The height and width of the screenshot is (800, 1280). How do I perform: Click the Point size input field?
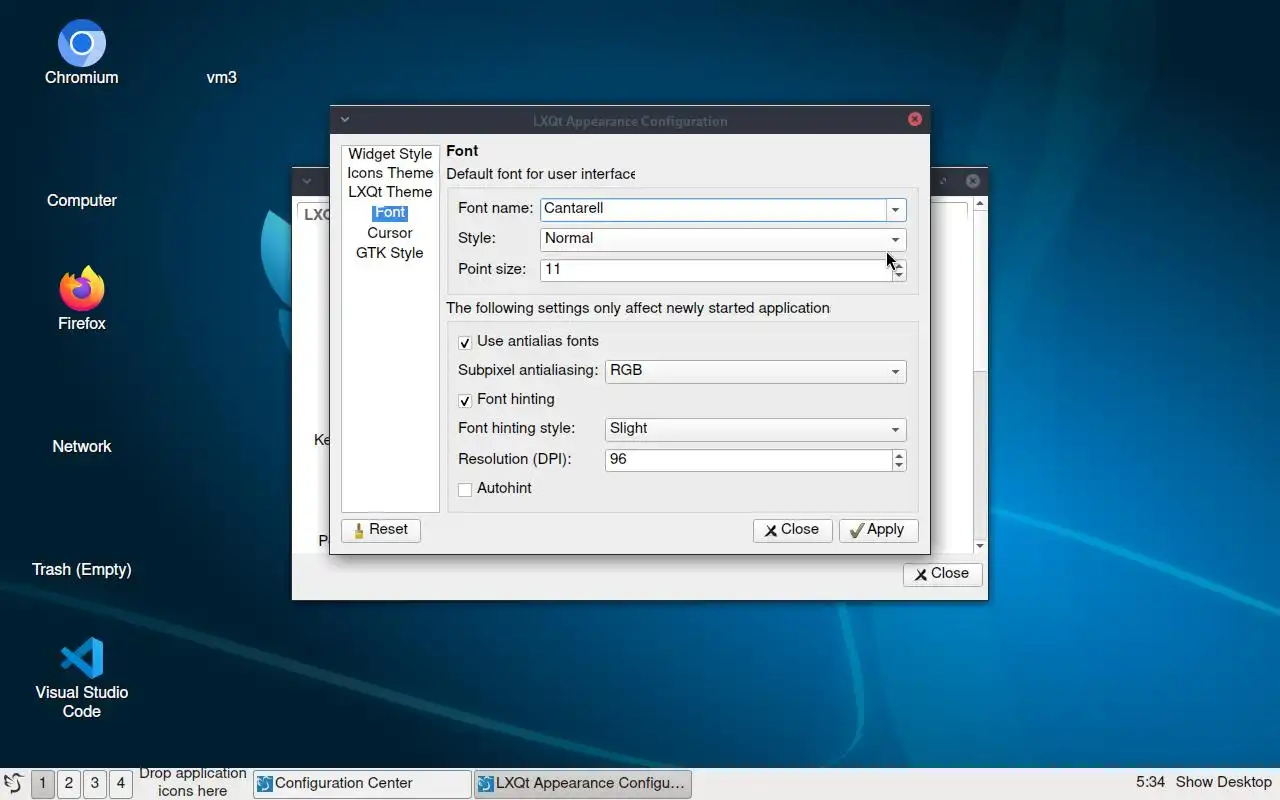(x=716, y=270)
